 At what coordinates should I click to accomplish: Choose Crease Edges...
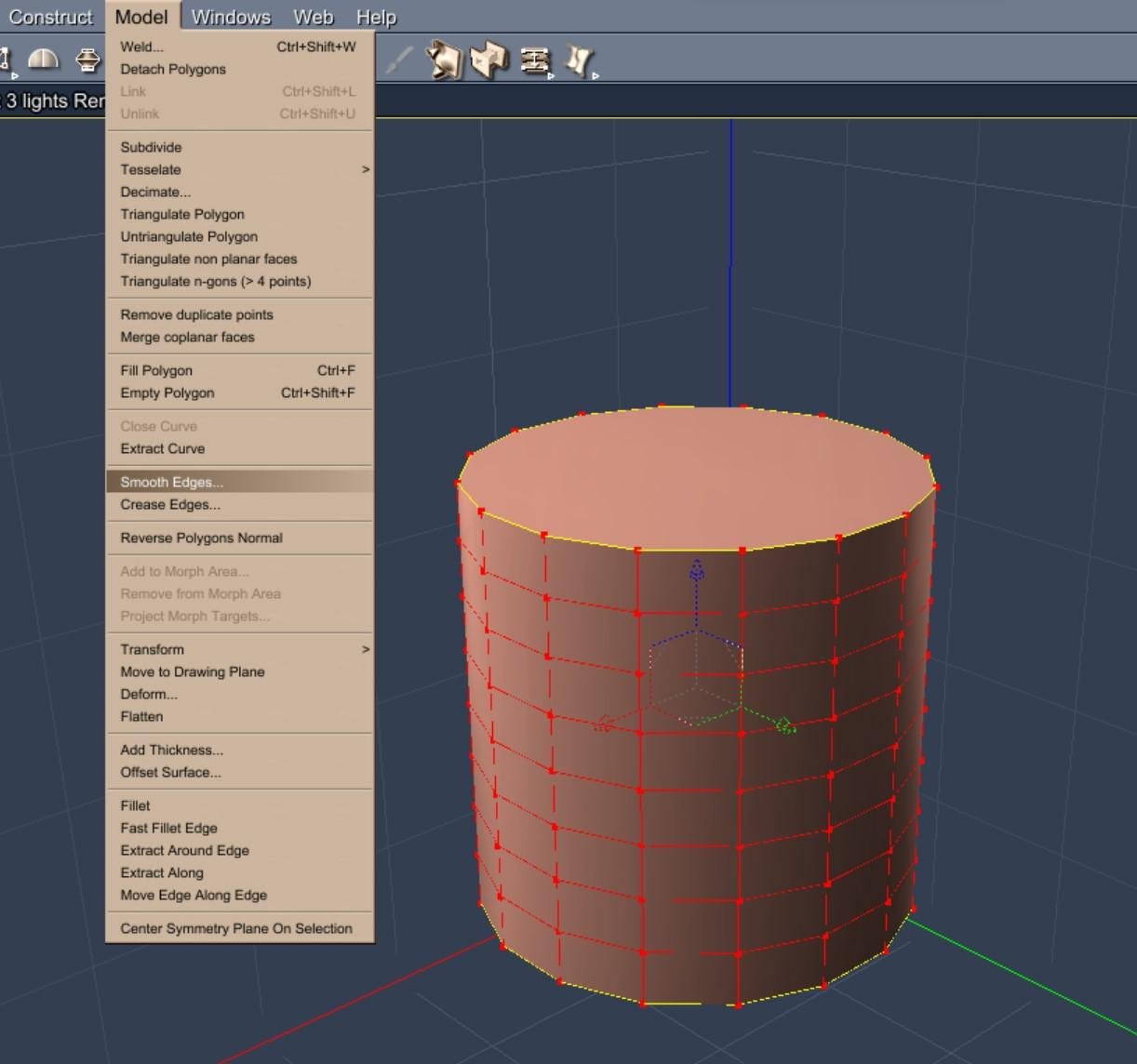[x=240, y=504]
